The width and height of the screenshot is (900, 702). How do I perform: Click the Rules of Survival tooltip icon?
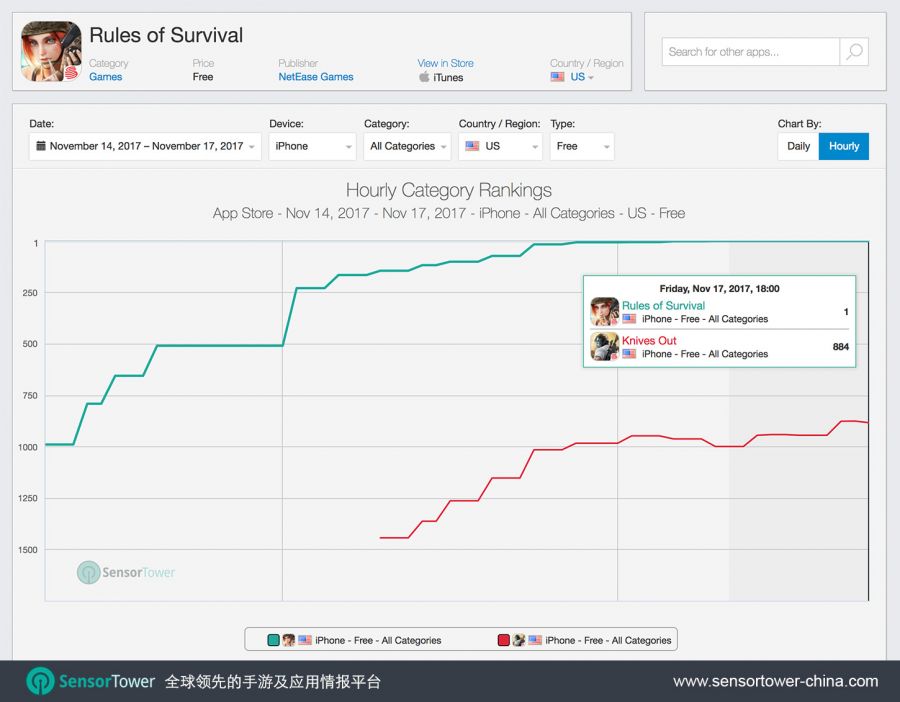[604, 312]
